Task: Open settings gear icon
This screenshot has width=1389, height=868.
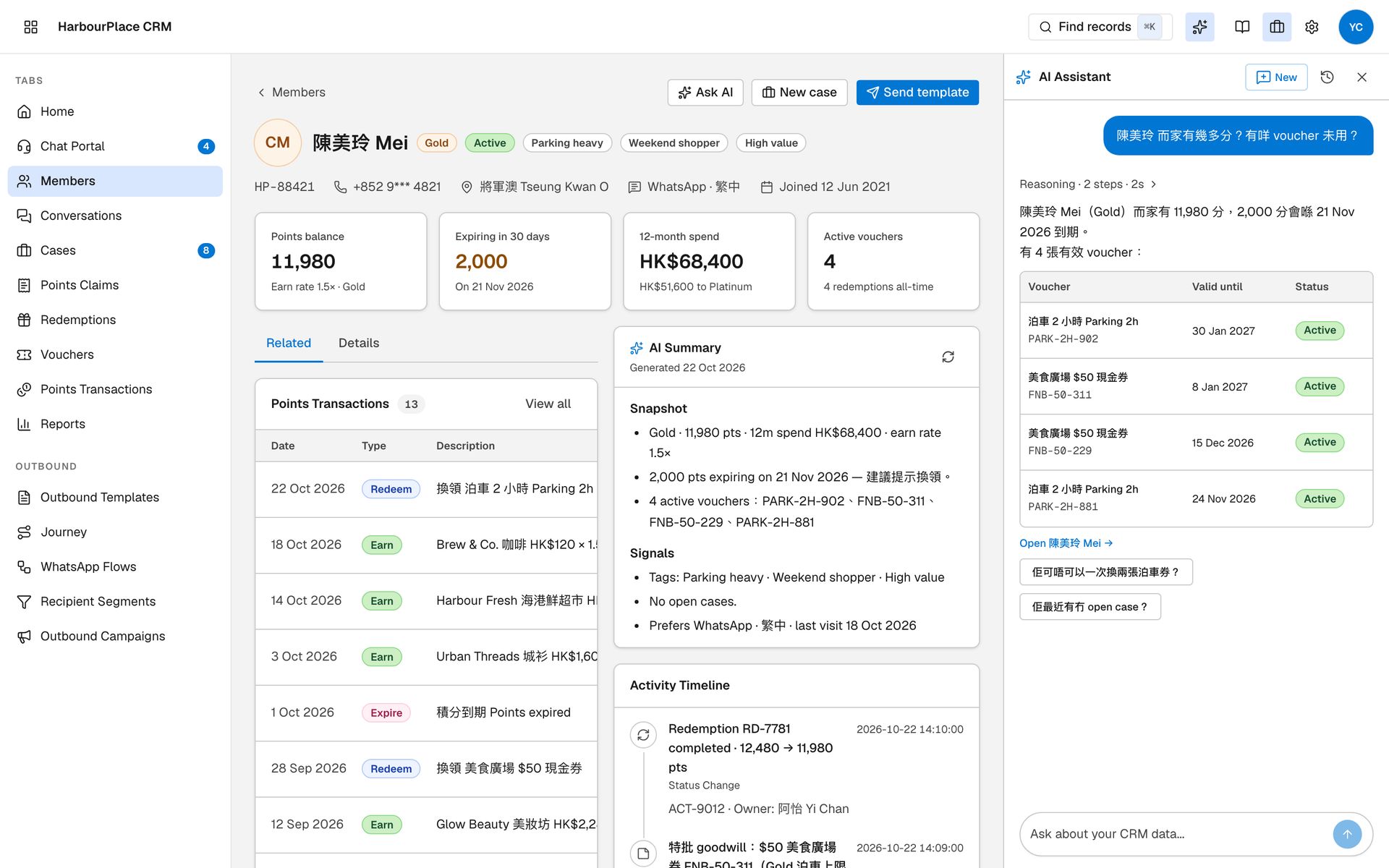Action: click(x=1312, y=27)
